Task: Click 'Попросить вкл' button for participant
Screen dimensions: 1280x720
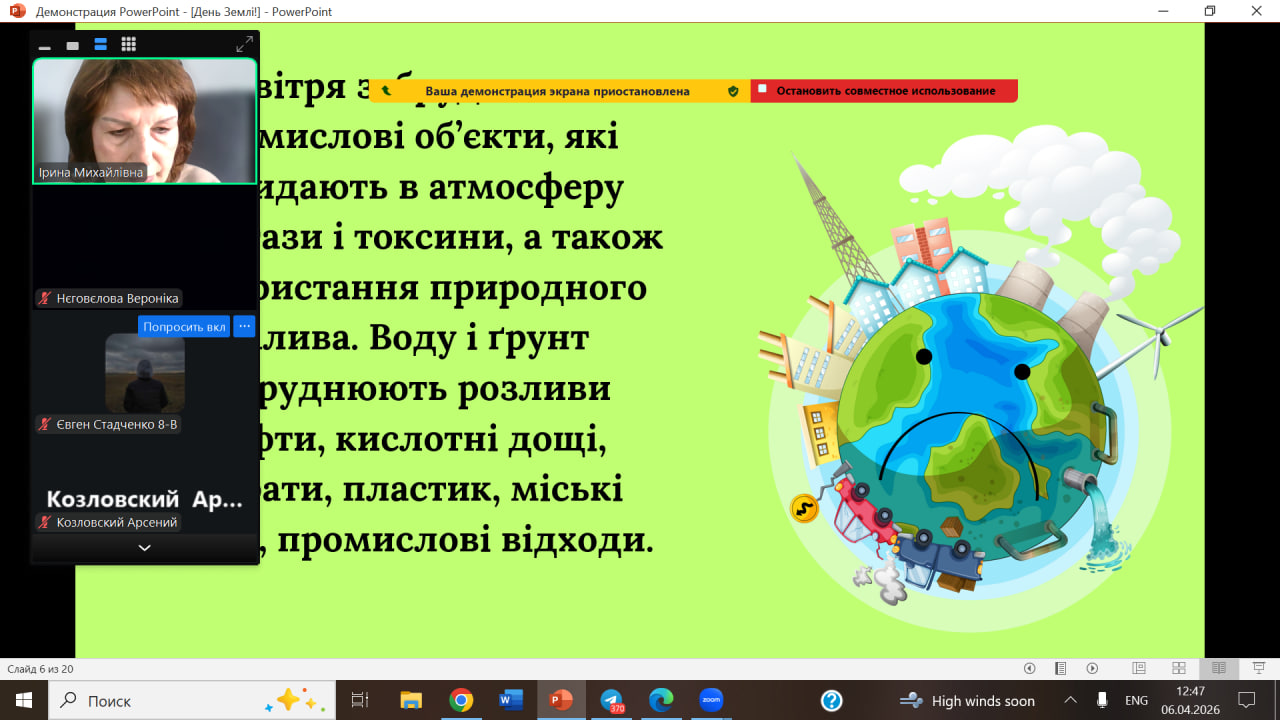Action: point(184,326)
